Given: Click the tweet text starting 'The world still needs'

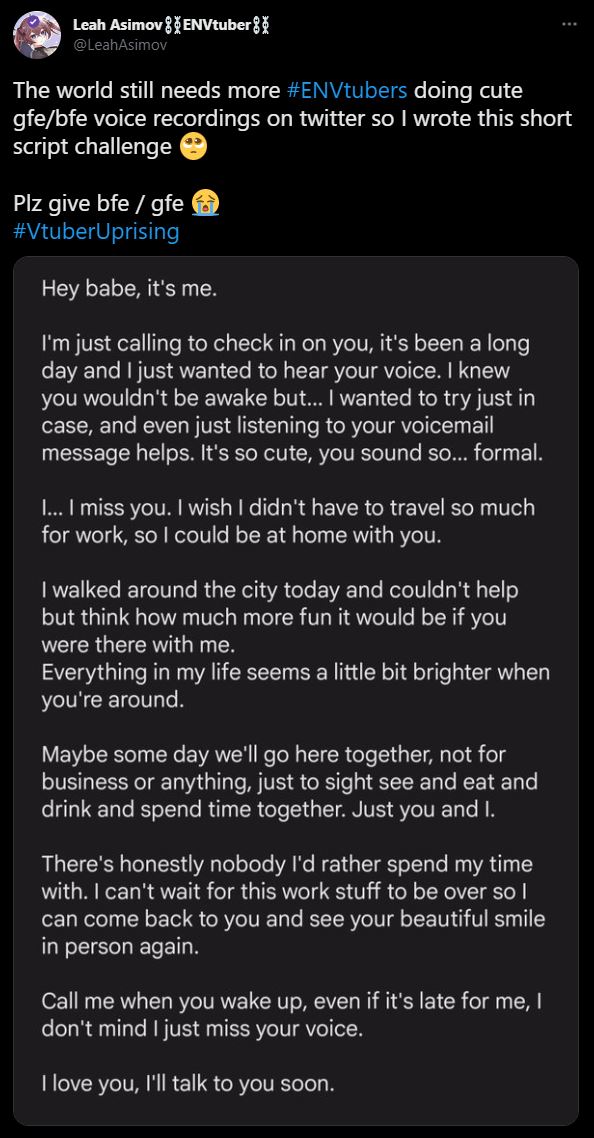Looking at the screenshot, I should click(x=293, y=118).
